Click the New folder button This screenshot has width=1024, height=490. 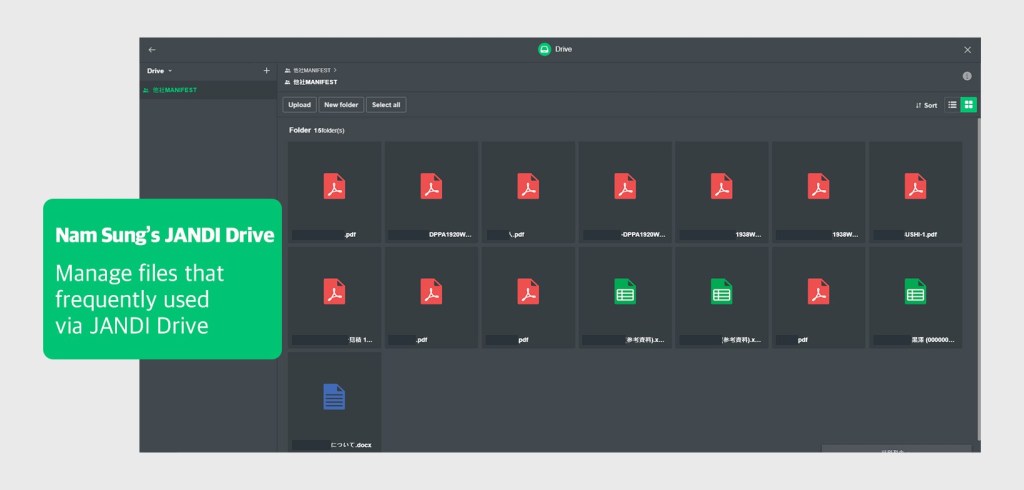pyautogui.click(x=341, y=105)
